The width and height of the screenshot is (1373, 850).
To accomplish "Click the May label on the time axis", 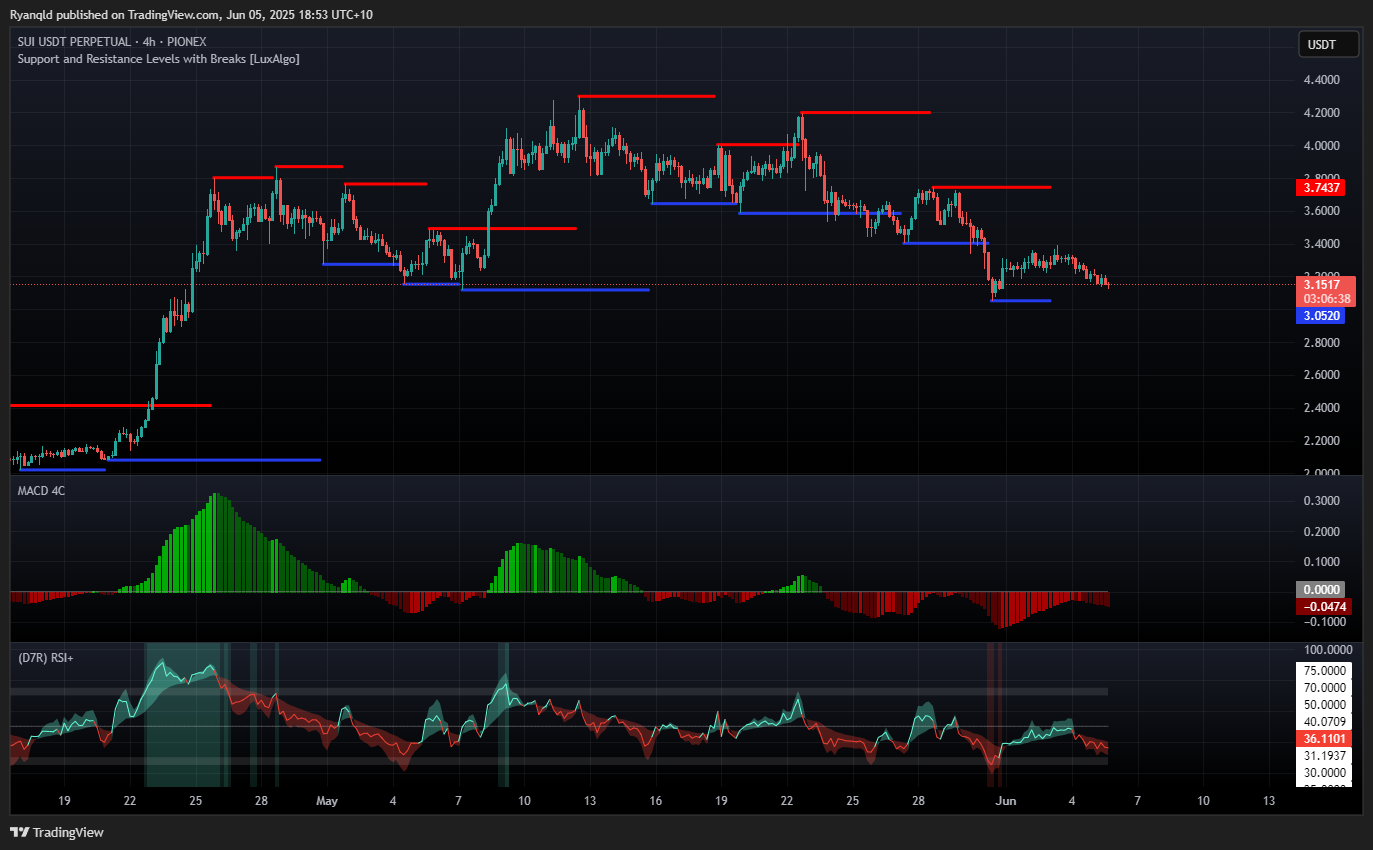I will pyautogui.click(x=327, y=801).
